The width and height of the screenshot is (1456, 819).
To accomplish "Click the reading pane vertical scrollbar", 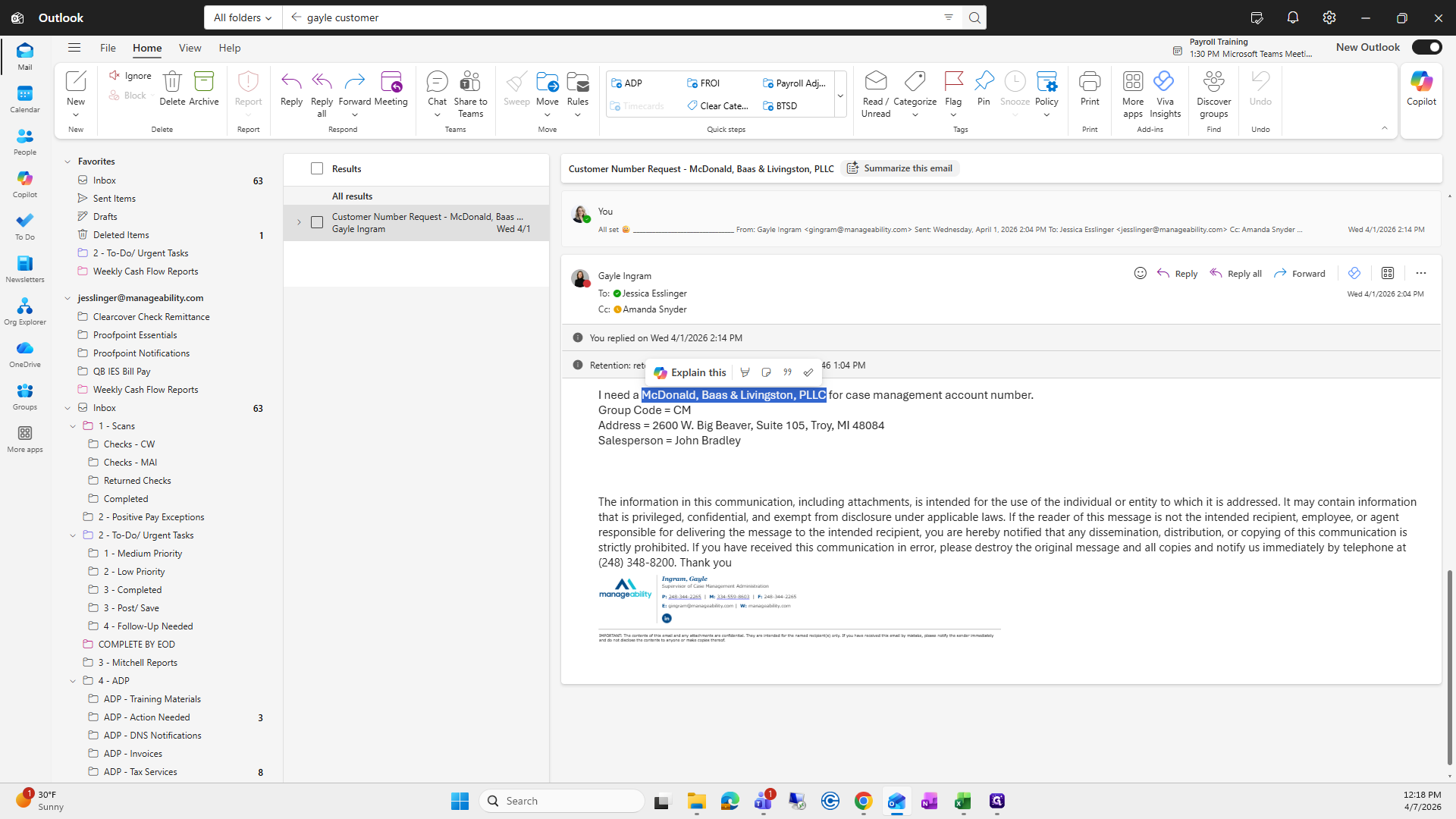I will [x=1450, y=667].
